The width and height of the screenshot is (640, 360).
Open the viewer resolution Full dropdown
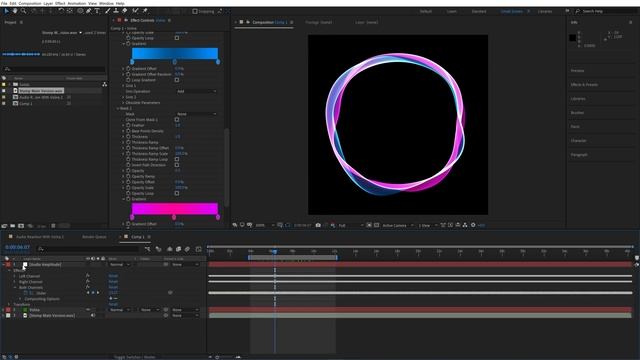350,225
